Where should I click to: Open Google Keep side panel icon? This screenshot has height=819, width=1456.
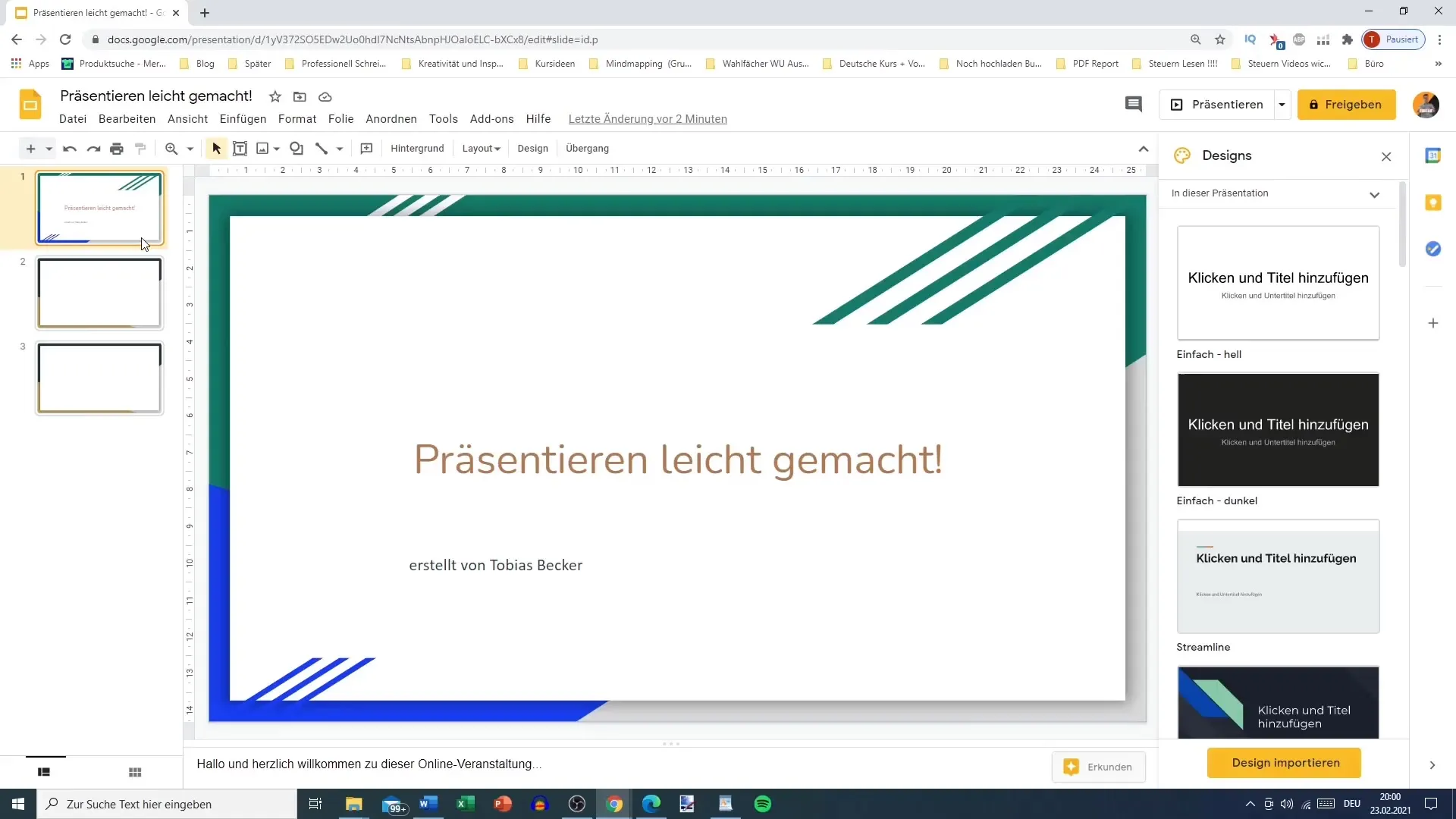1432,202
